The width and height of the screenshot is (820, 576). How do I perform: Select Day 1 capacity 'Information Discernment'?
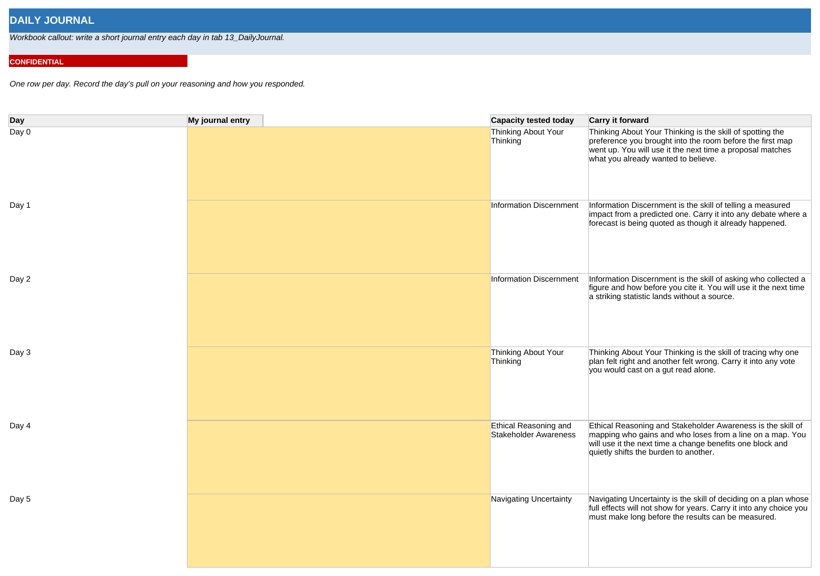coord(539,237)
